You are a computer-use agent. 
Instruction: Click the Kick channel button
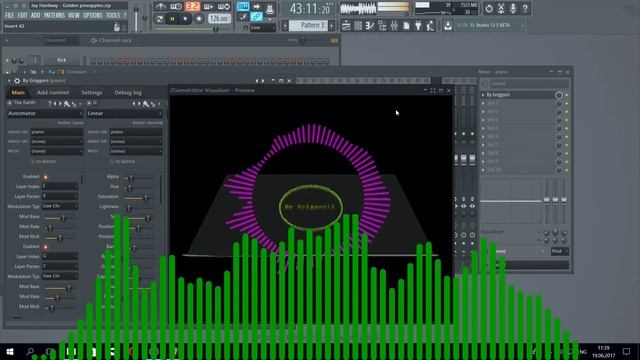pos(62,60)
